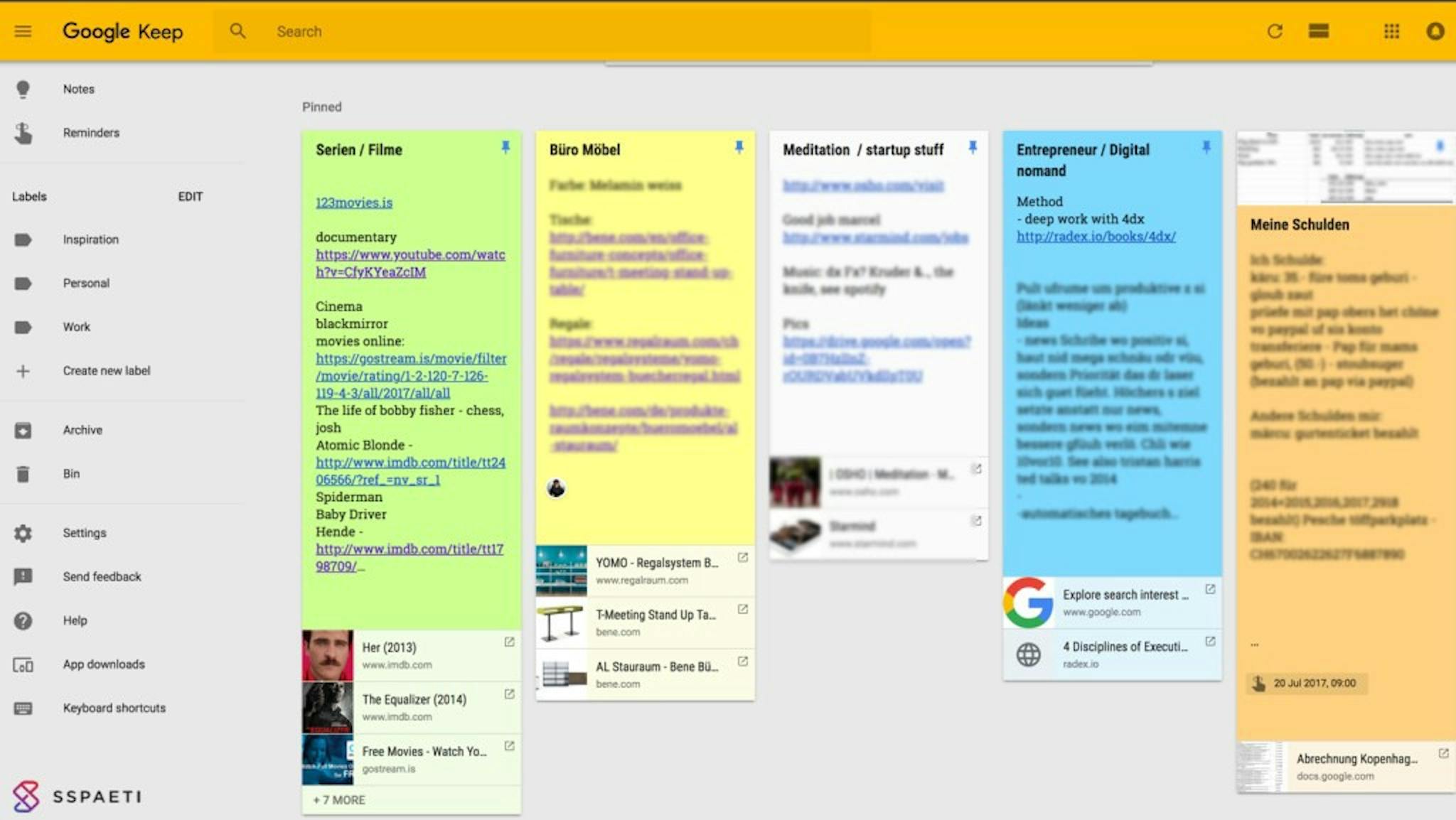Open Her (2013) link in new tab
This screenshot has height=820, width=1456.
point(509,642)
